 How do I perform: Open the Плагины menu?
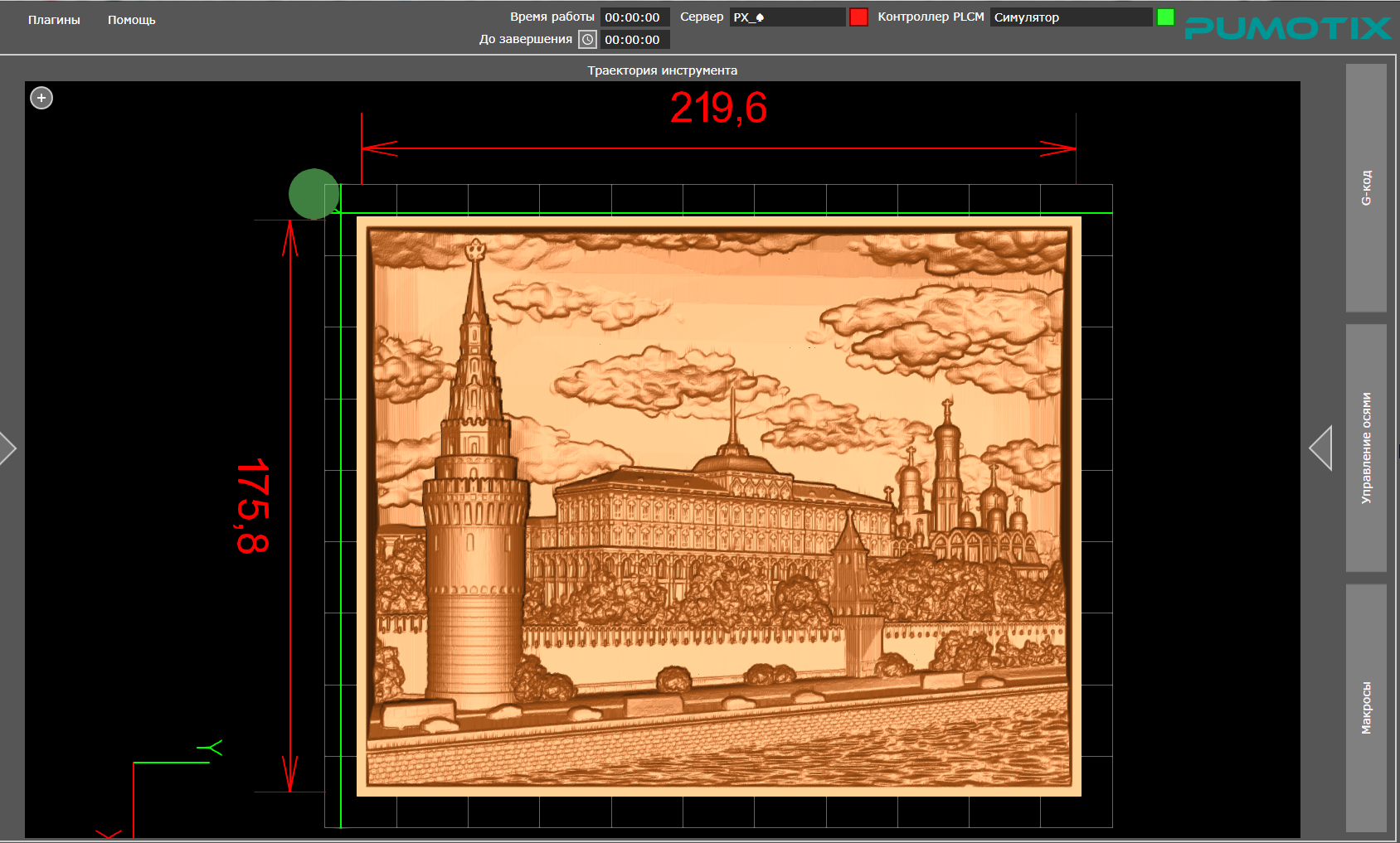tap(54, 20)
